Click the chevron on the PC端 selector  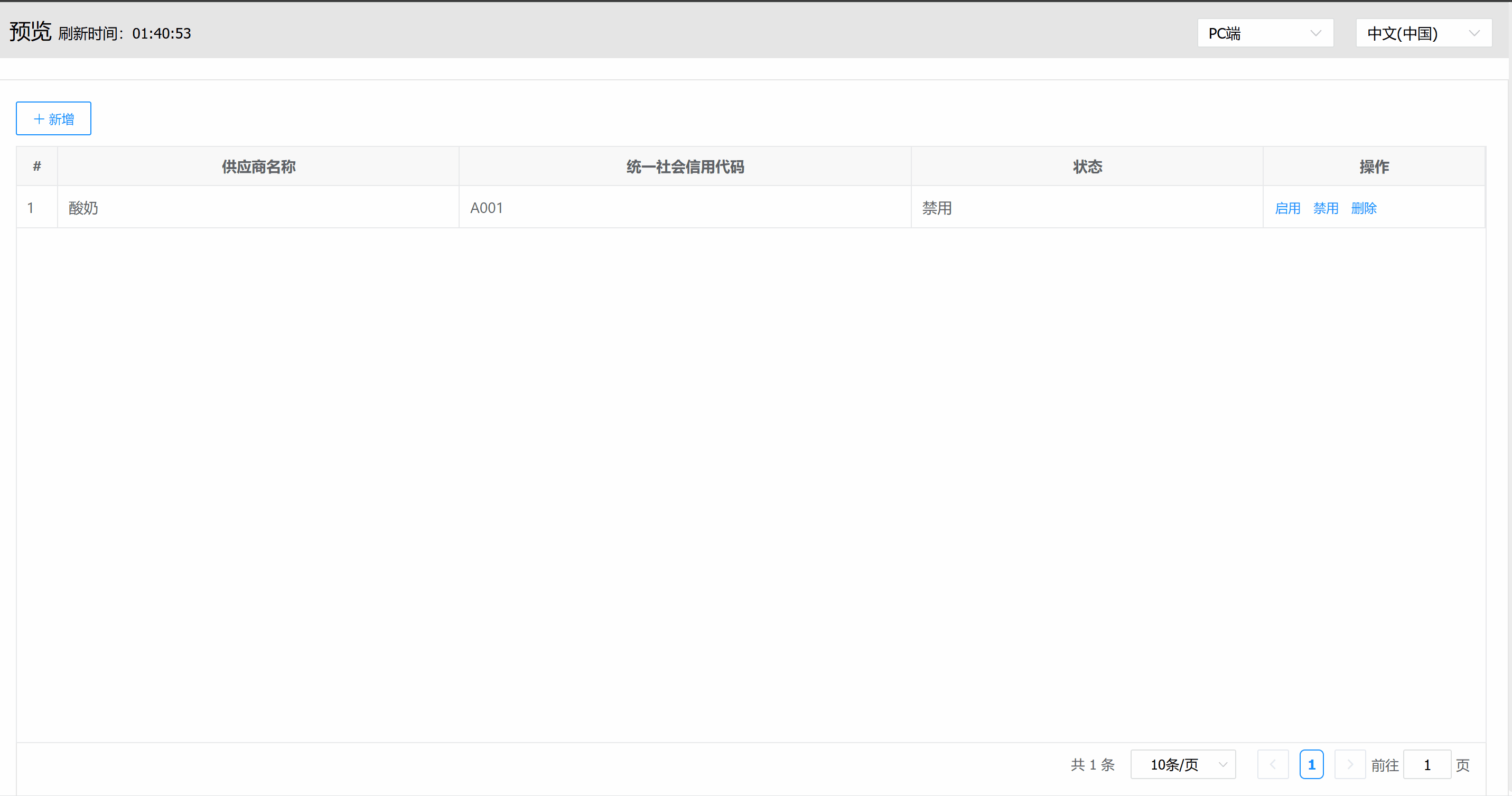click(1315, 33)
